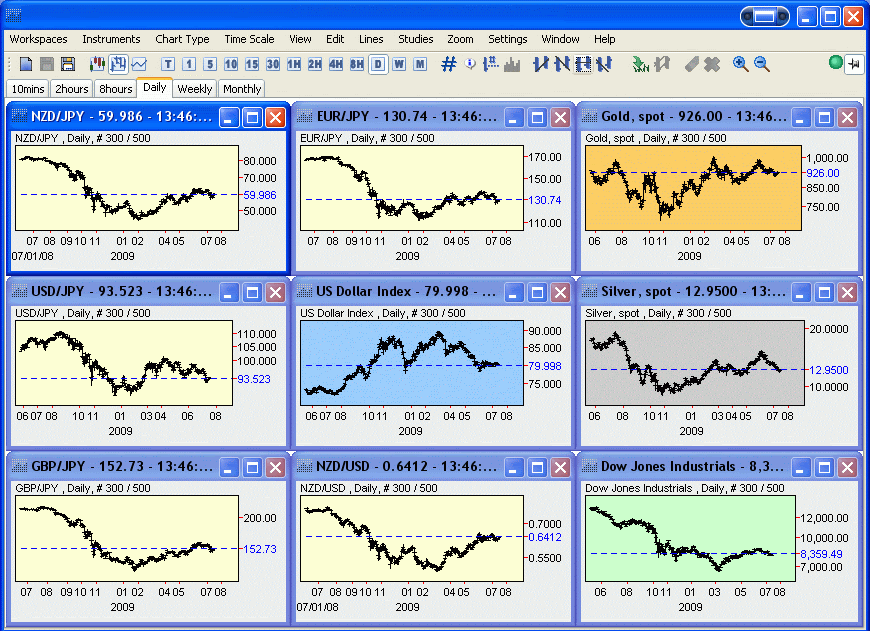This screenshot has width=870, height=631.
Task: Click NZD/JPY price label 59.986
Action: (x=260, y=195)
